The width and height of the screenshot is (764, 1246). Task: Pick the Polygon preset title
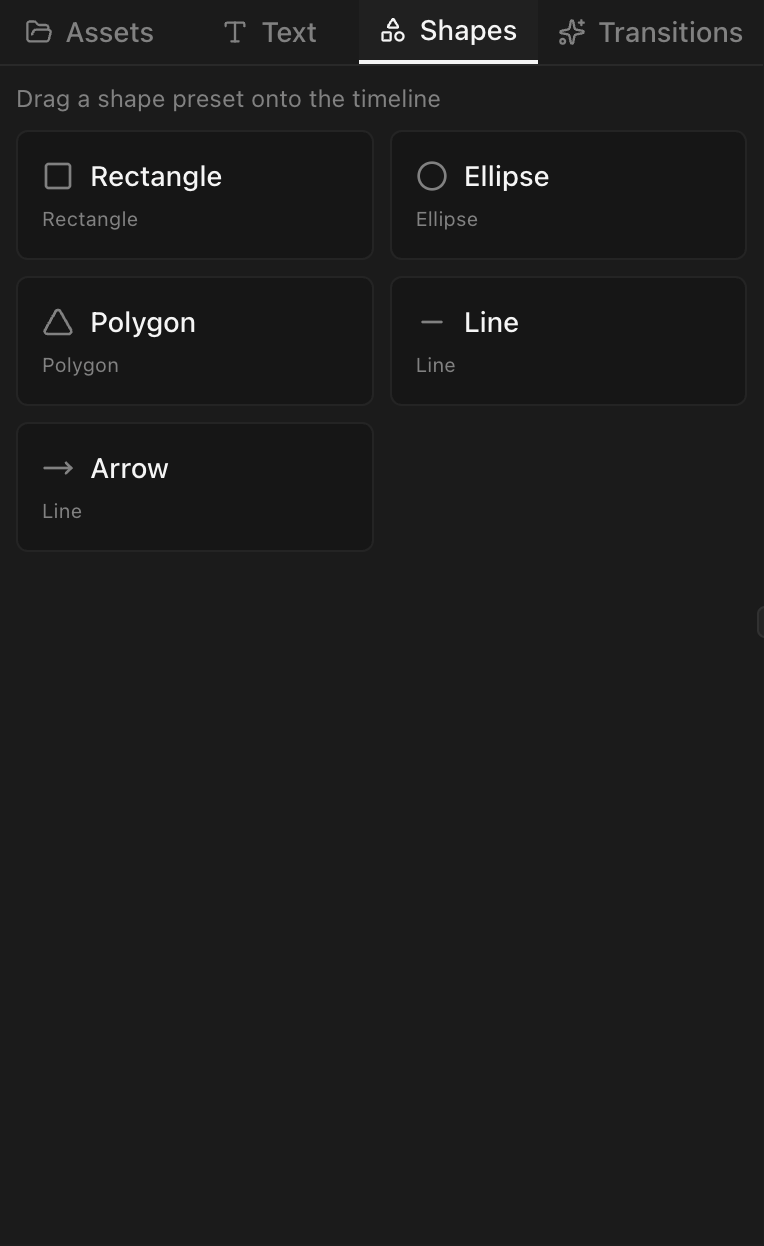[x=143, y=322]
